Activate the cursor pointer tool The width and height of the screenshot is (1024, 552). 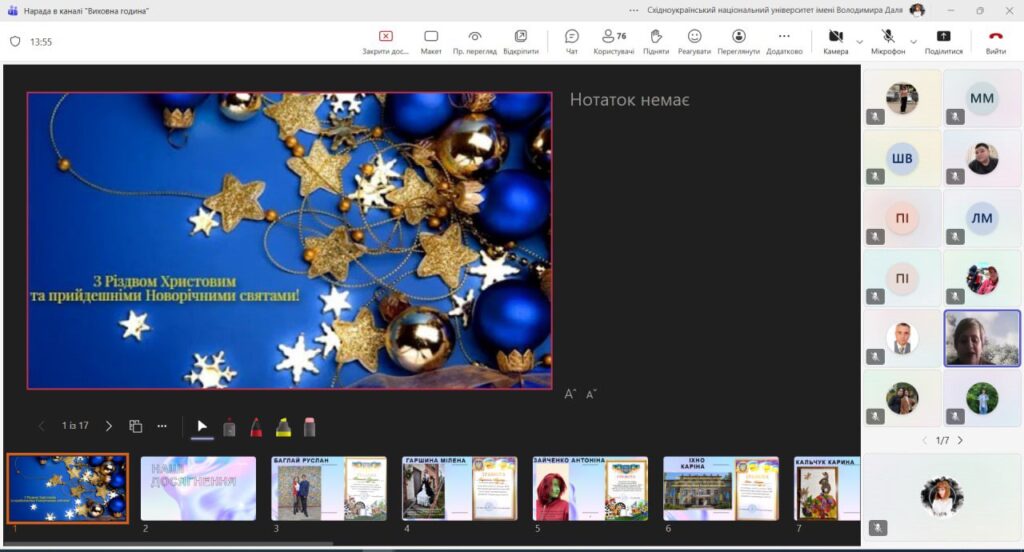(x=202, y=427)
